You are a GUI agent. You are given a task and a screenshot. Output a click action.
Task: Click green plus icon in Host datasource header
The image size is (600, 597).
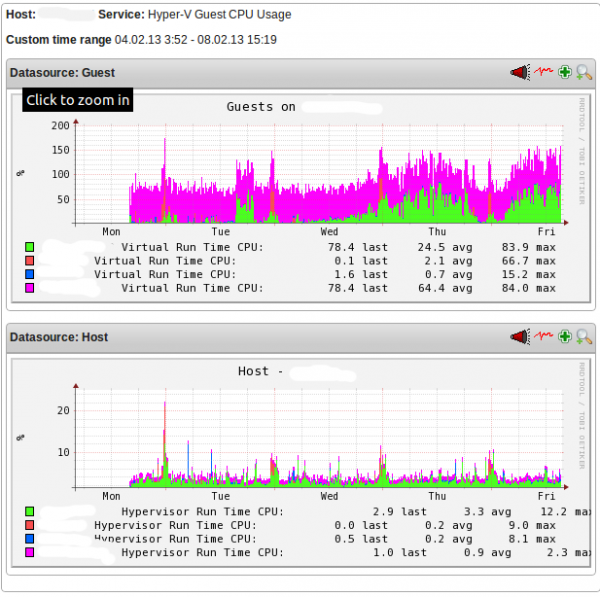565,337
